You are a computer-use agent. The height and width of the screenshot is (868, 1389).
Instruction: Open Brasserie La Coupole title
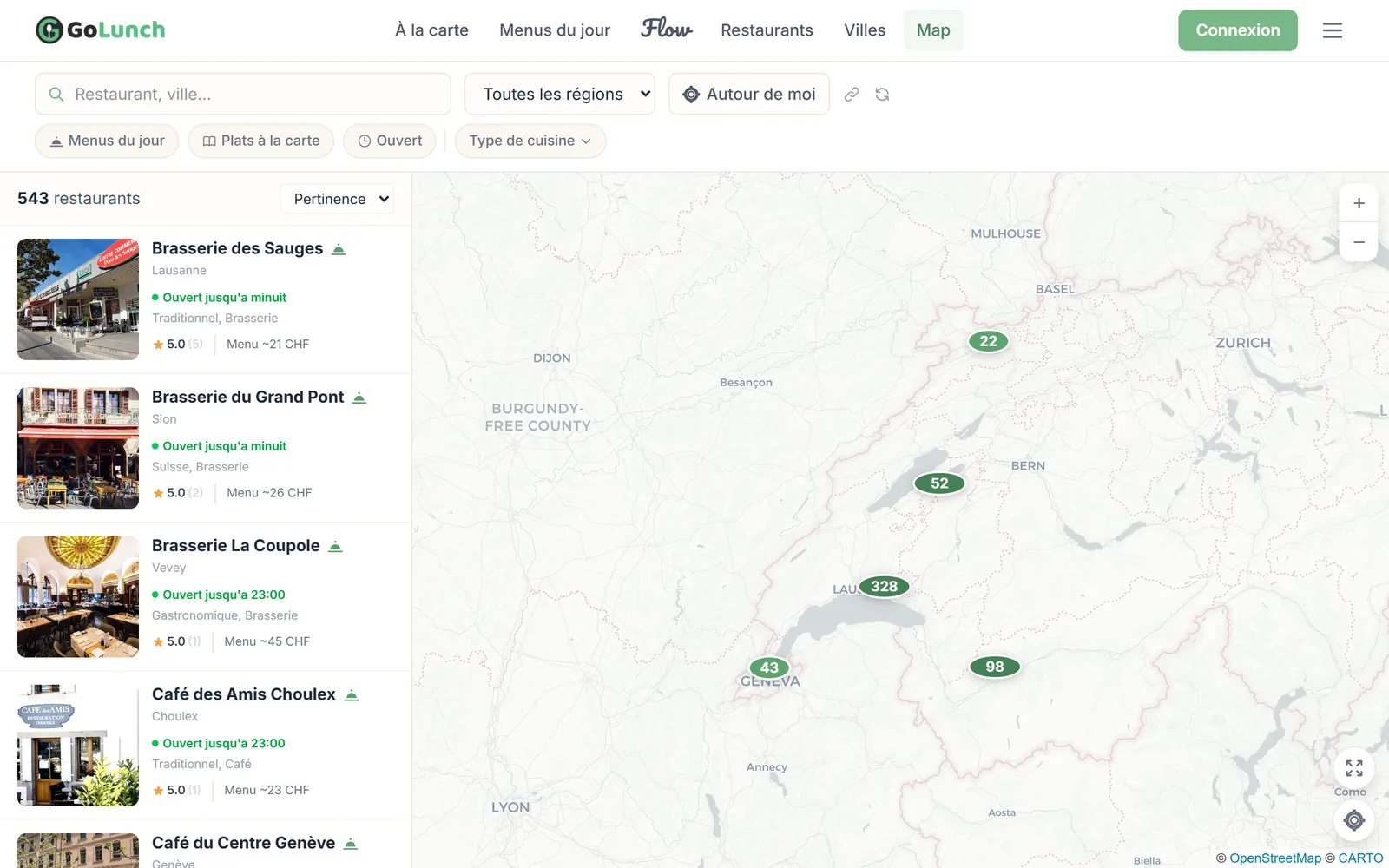point(235,545)
